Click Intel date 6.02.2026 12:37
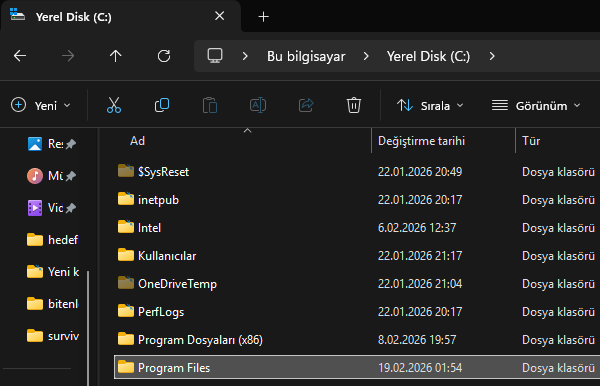 click(417, 228)
